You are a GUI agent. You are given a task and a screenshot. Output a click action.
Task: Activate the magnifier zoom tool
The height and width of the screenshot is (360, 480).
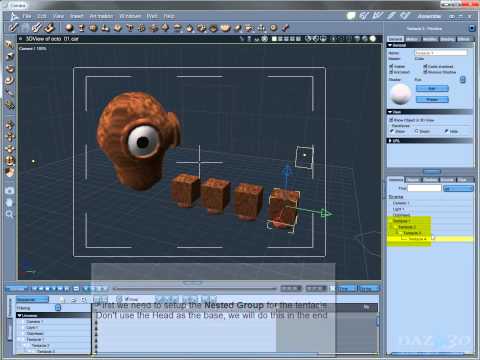(10, 214)
